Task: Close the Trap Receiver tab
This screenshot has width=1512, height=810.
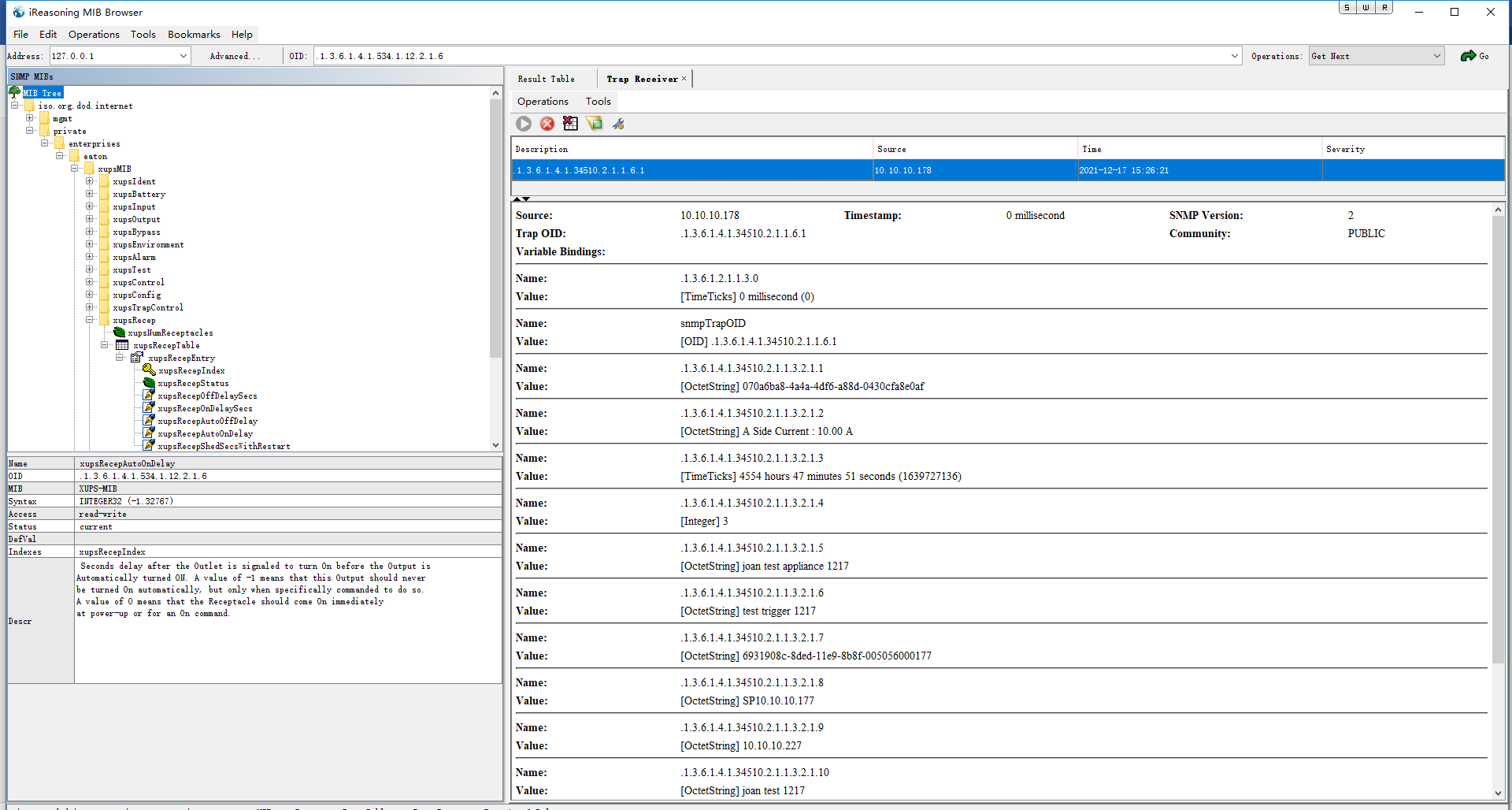Action: 682,78
